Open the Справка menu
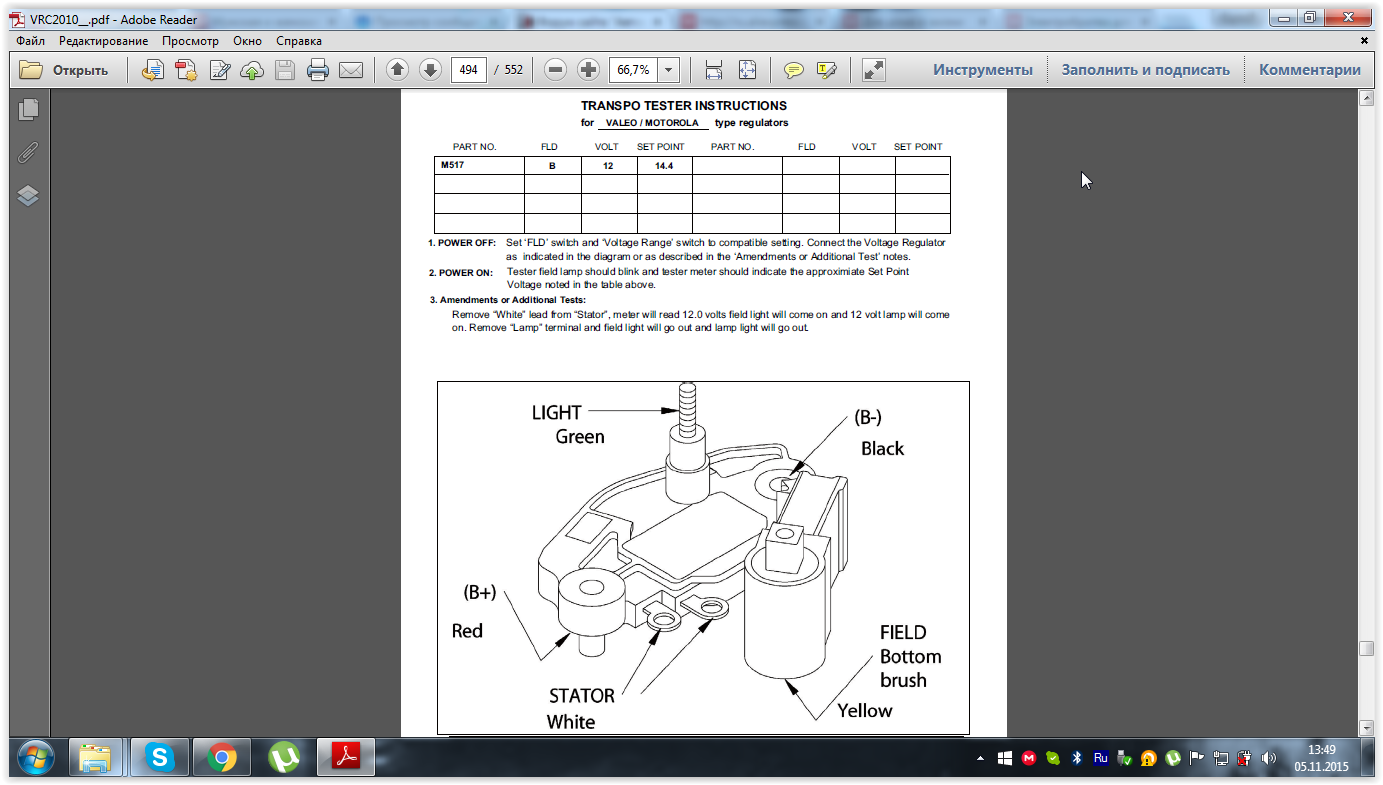The width and height of the screenshot is (1383, 785). 299,41
